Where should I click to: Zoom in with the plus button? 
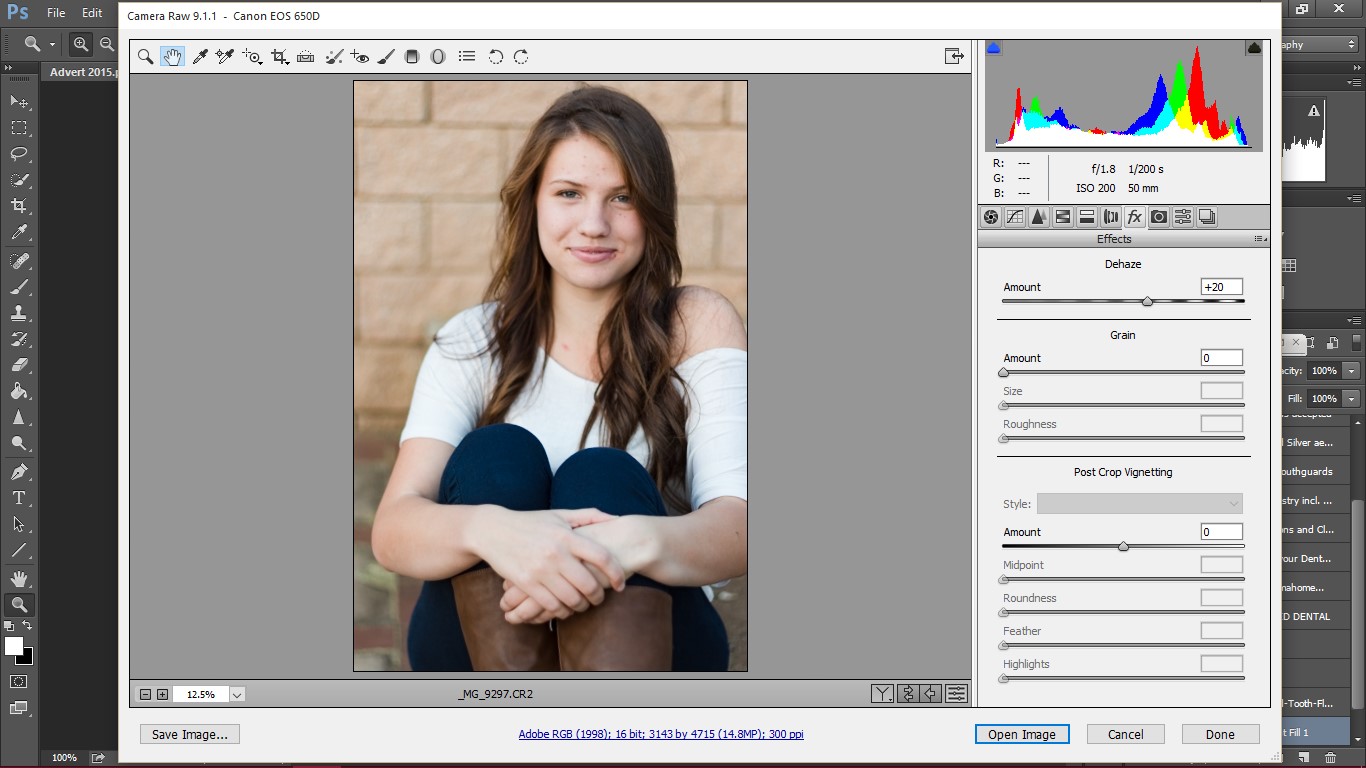[162, 694]
